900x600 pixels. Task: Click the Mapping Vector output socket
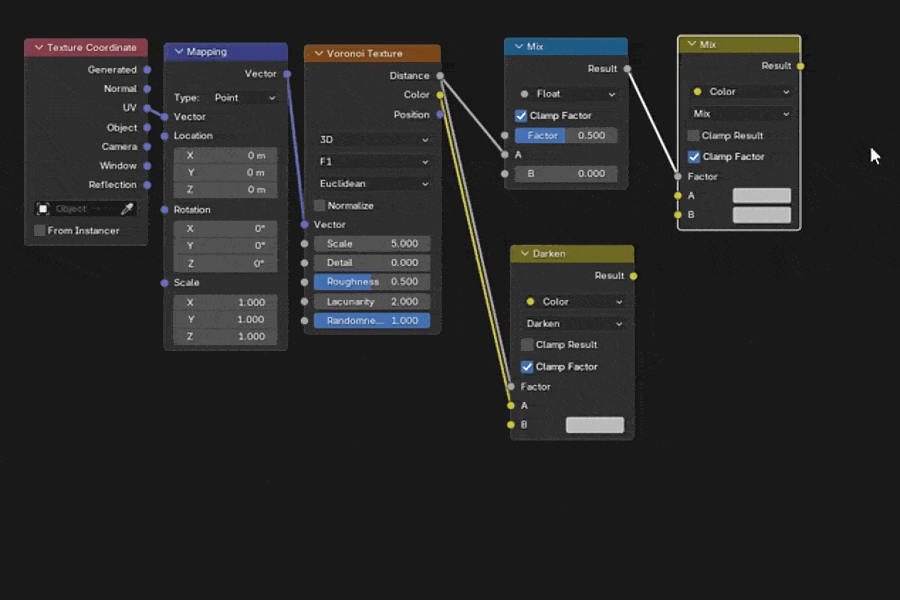pyautogui.click(x=287, y=74)
